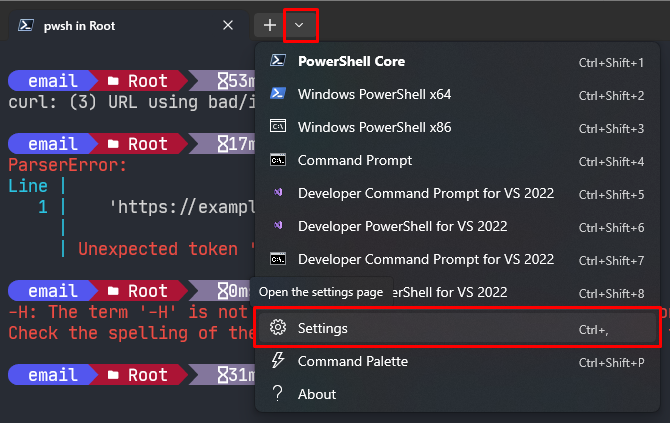Click the About question mark icon
Viewport: 670px width, 423px height.
click(x=278, y=393)
